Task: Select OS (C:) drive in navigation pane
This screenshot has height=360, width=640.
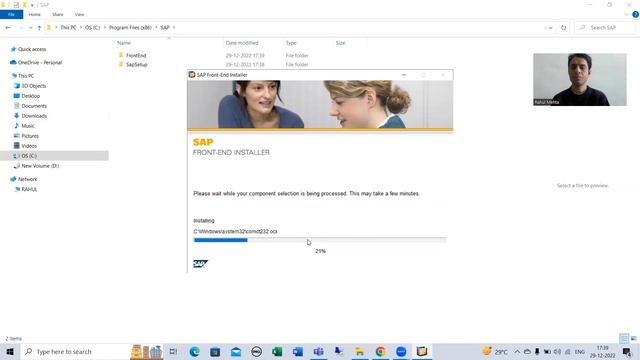Action: tap(54, 156)
